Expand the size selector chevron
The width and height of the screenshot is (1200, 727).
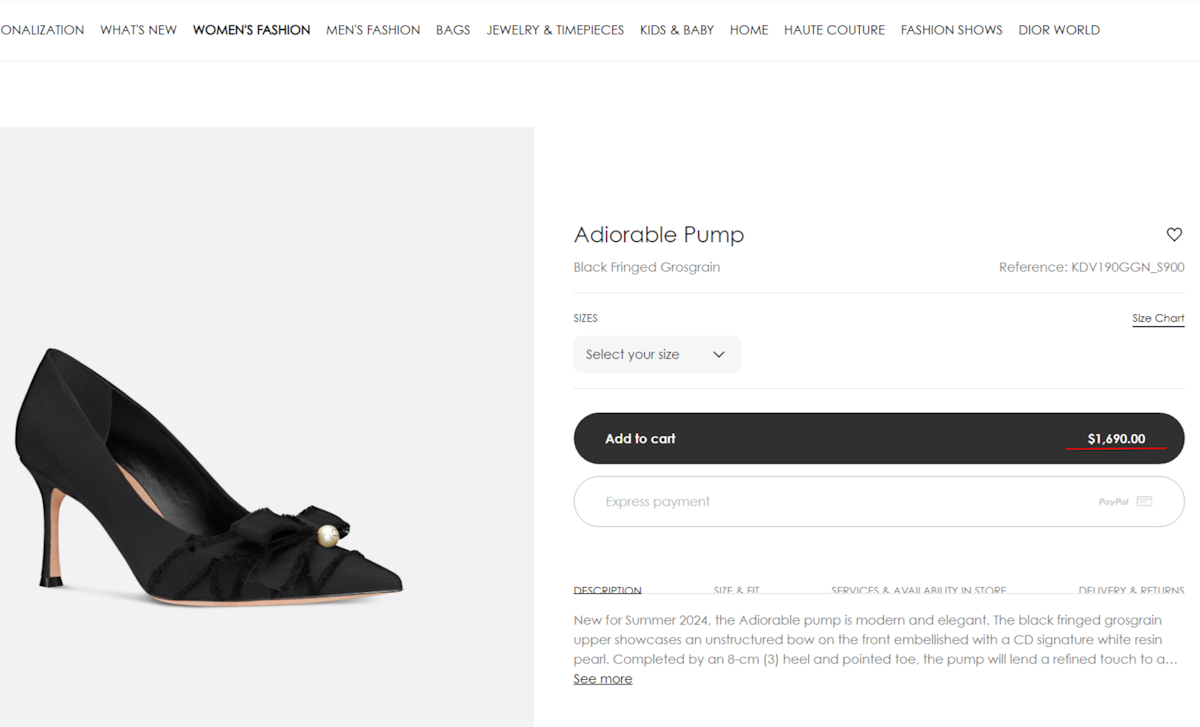718,354
